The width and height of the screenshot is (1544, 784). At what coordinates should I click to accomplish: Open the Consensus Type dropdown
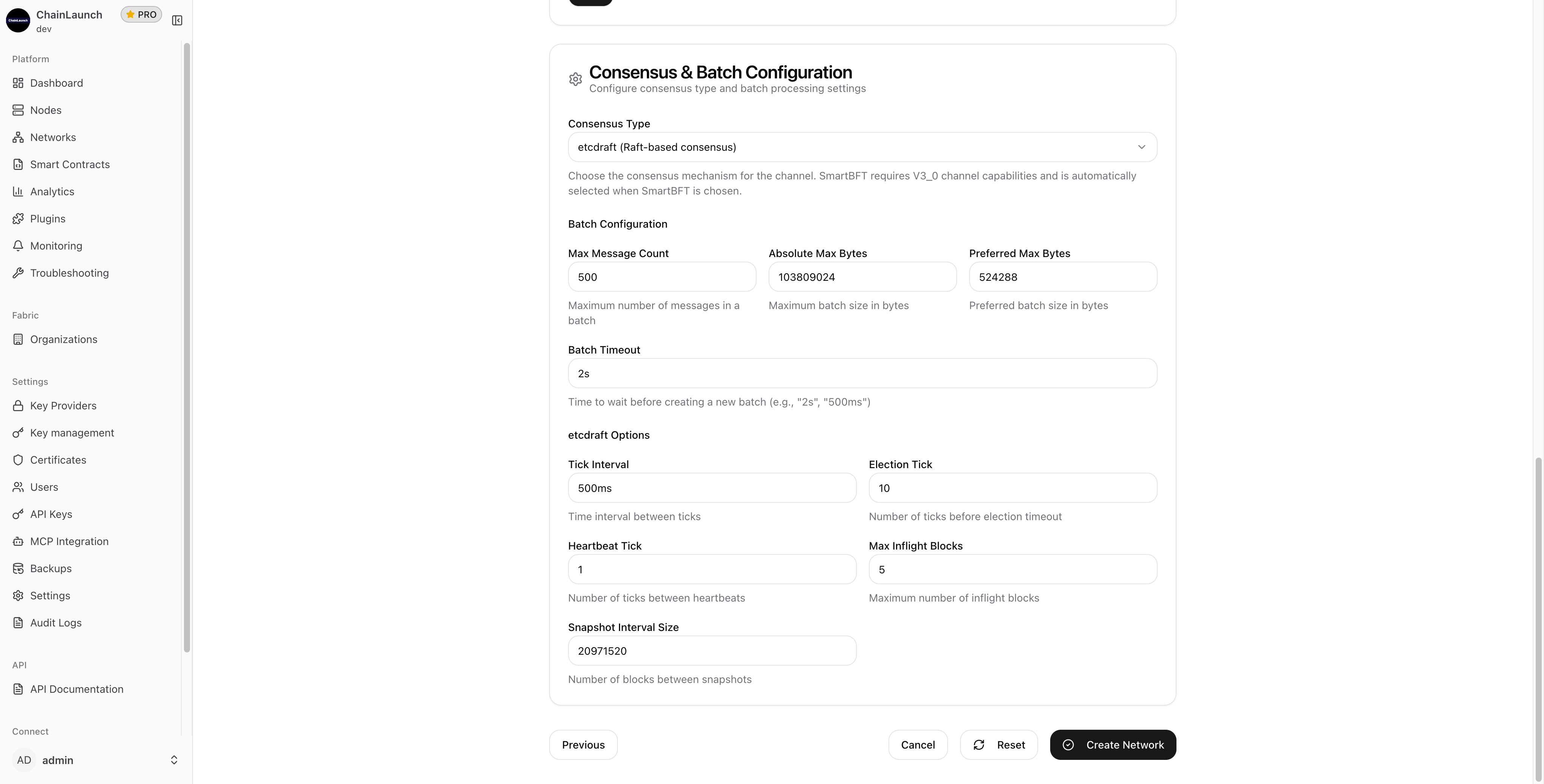click(862, 147)
